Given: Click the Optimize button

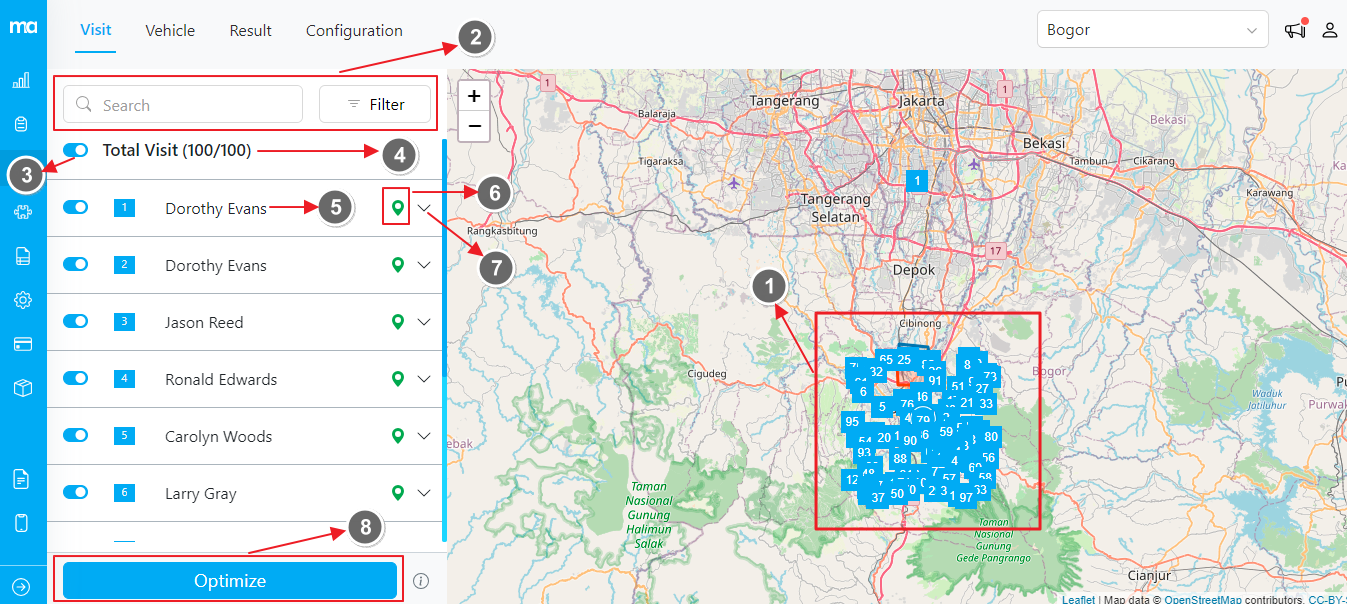Looking at the screenshot, I should [230, 581].
